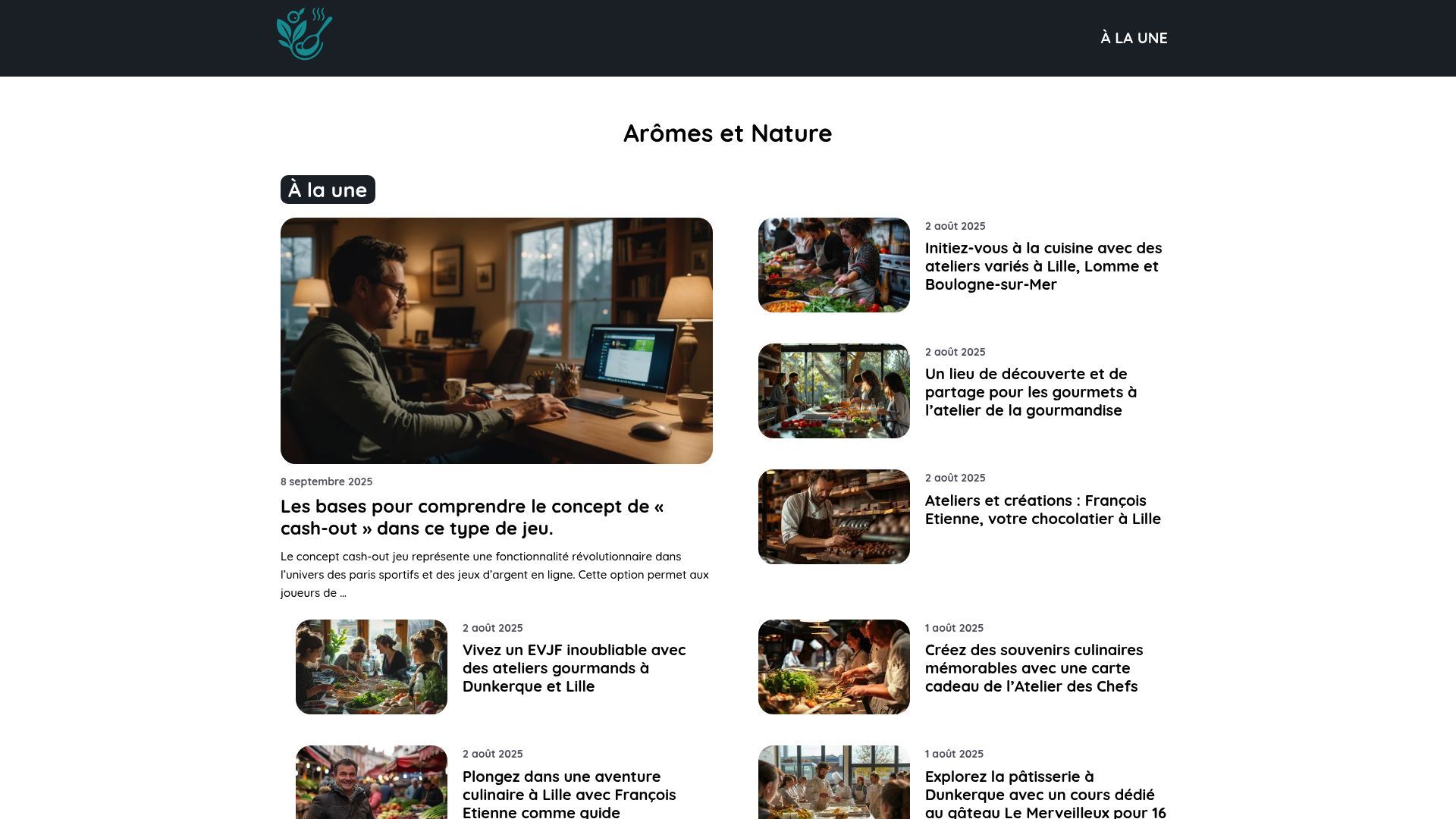Open the cash-out concept article headline
The width and height of the screenshot is (1456, 819).
(472, 517)
